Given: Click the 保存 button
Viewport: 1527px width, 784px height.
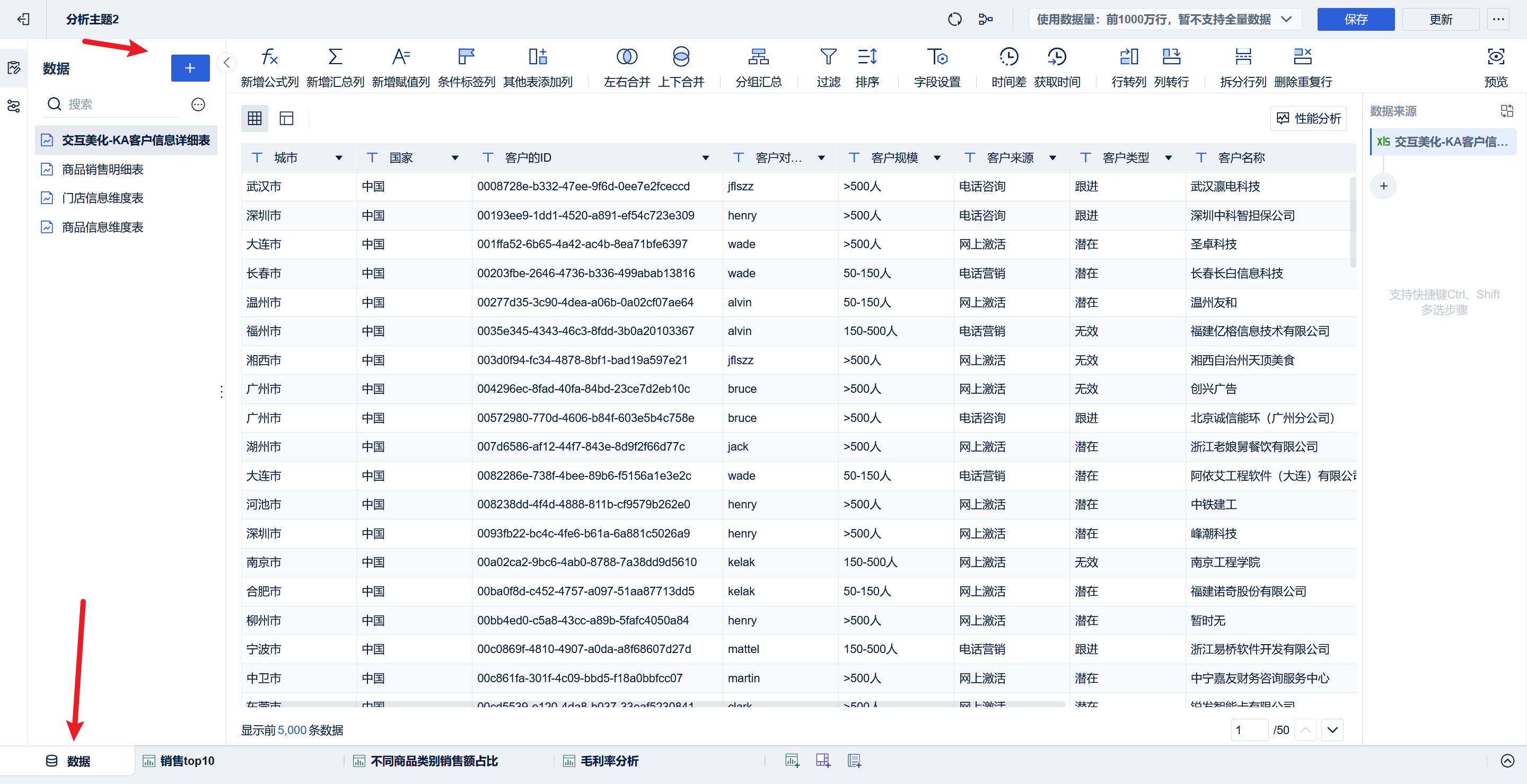Looking at the screenshot, I should click(1355, 20).
